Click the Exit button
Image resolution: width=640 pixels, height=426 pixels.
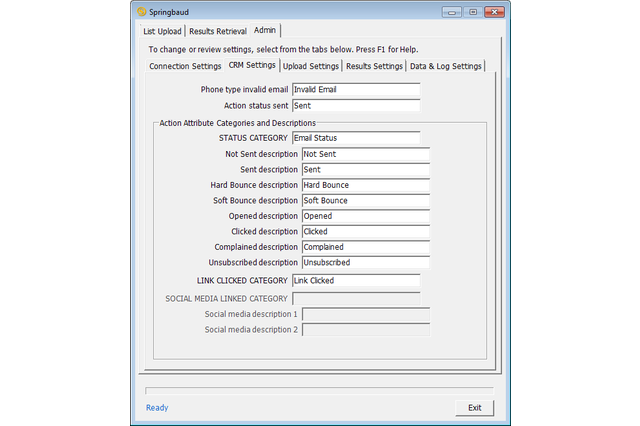click(x=474, y=407)
